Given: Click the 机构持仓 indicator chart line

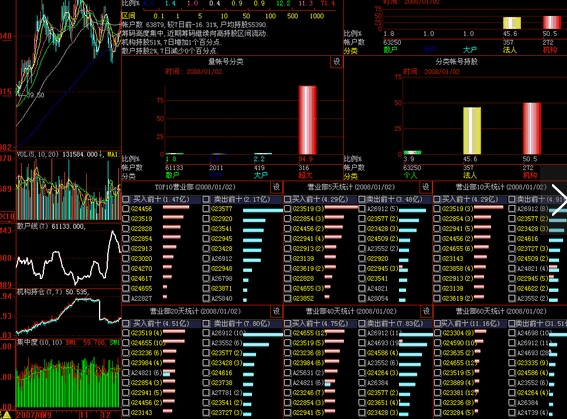Looking at the screenshot, I should (x=69, y=315).
